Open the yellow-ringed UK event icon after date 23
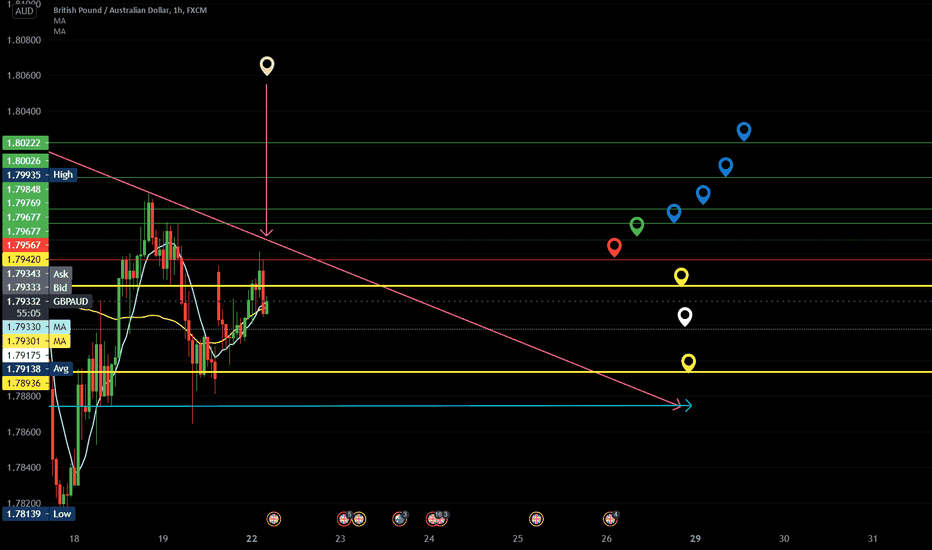This screenshot has width=932, height=550. coord(358,519)
